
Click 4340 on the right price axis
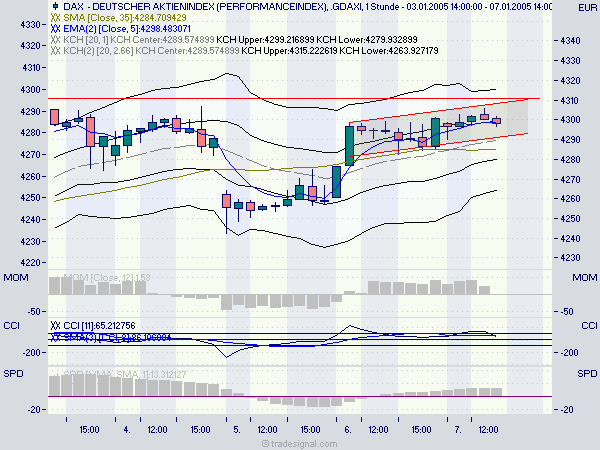pos(570,41)
